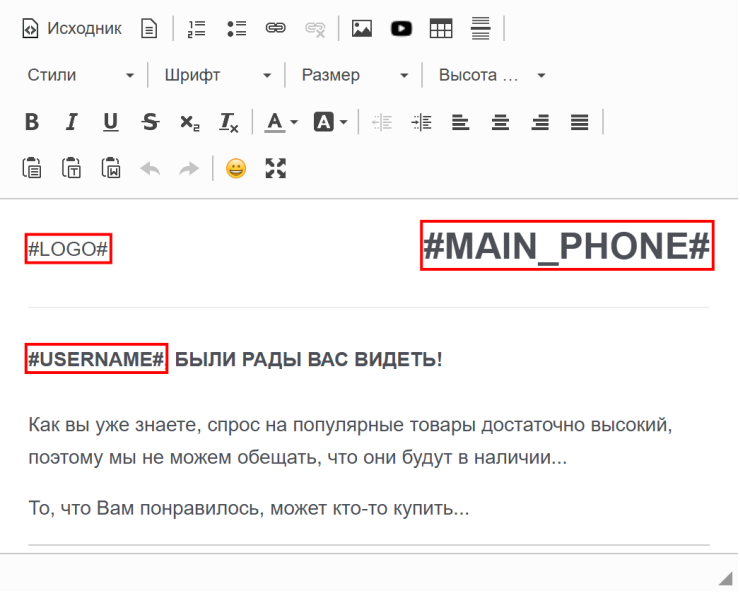Image resolution: width=740 pixels, height=593 pixels.
Task: Click the paste icon
Action: tap(32, 168)
